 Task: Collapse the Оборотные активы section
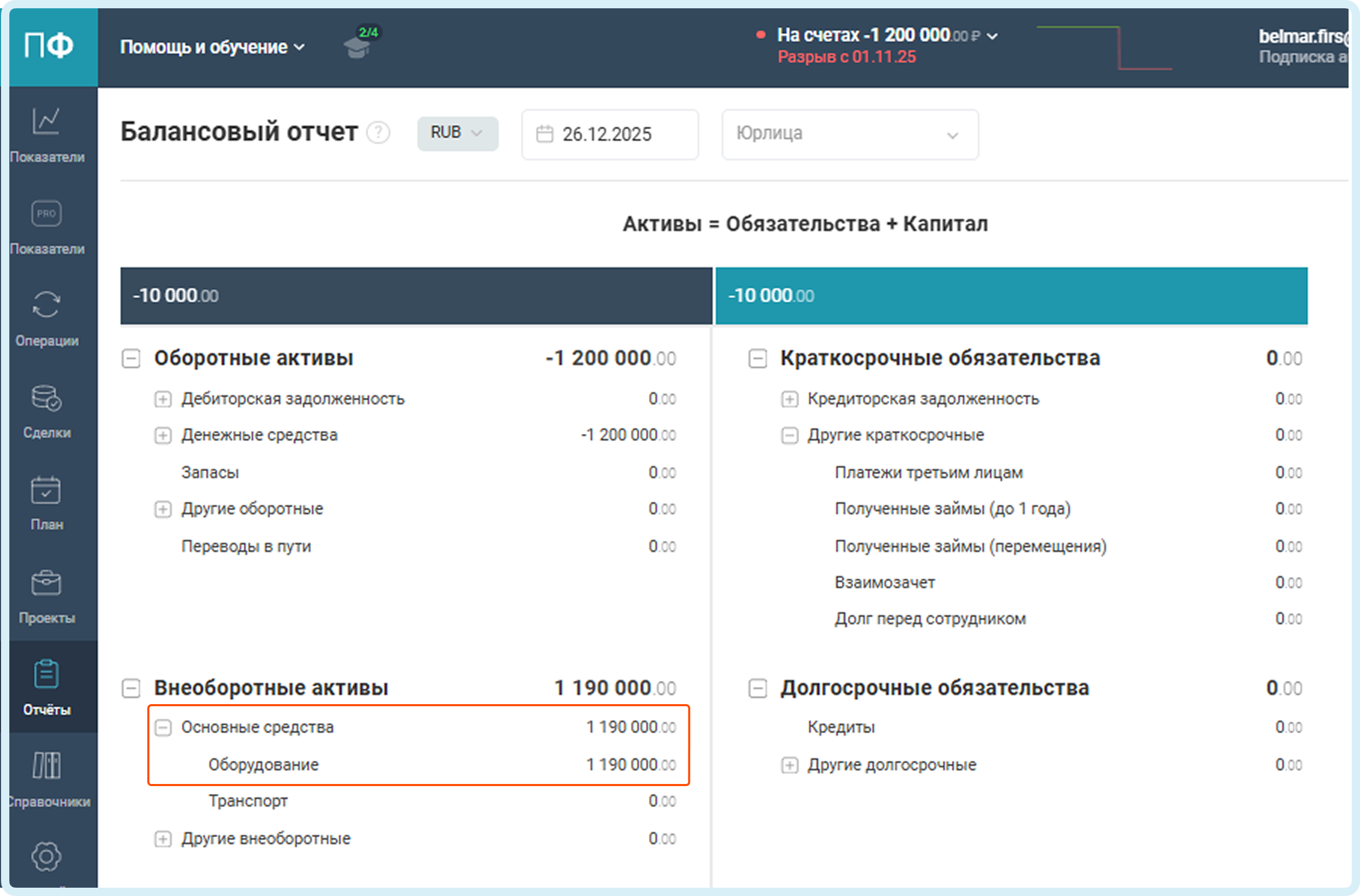pyautogui.click(x=131, y=359)
